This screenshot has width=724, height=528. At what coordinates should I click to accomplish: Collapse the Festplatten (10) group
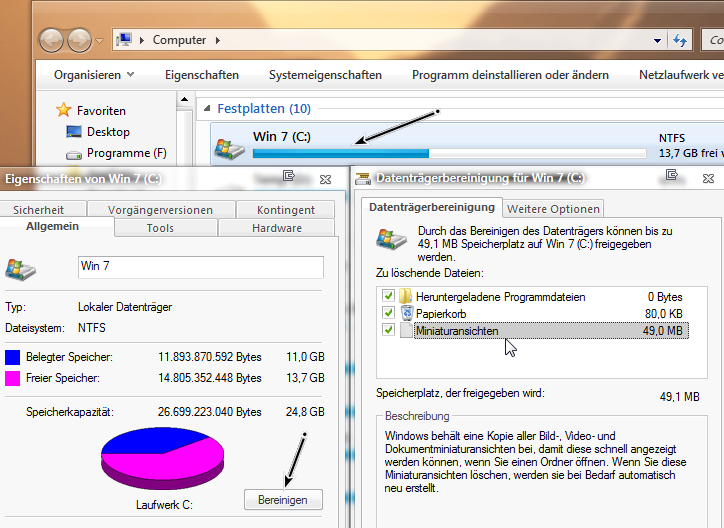(x=207, y=108)
